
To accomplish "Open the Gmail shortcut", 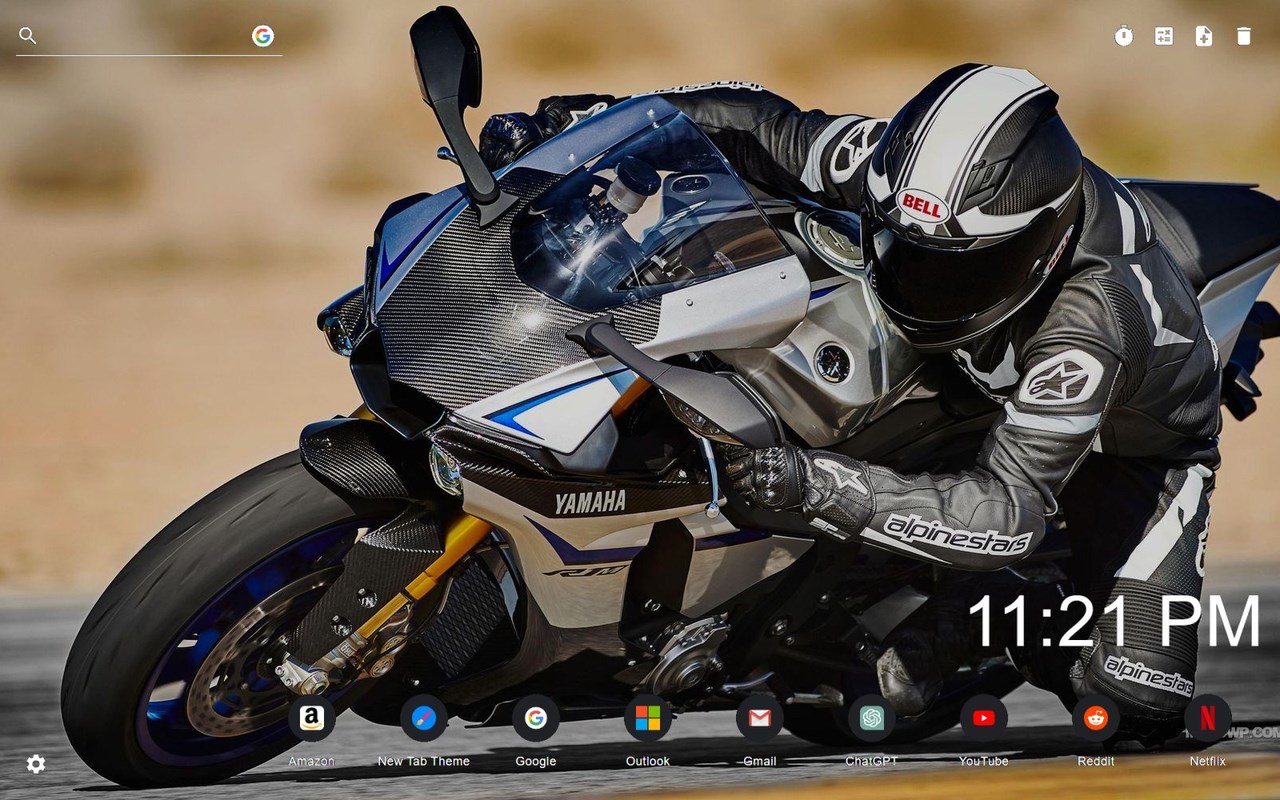I will [760, 718].
